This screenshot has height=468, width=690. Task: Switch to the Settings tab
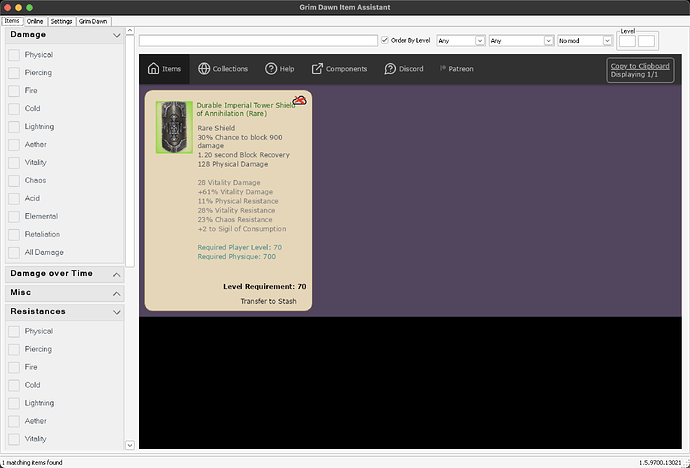coord(61,21)
